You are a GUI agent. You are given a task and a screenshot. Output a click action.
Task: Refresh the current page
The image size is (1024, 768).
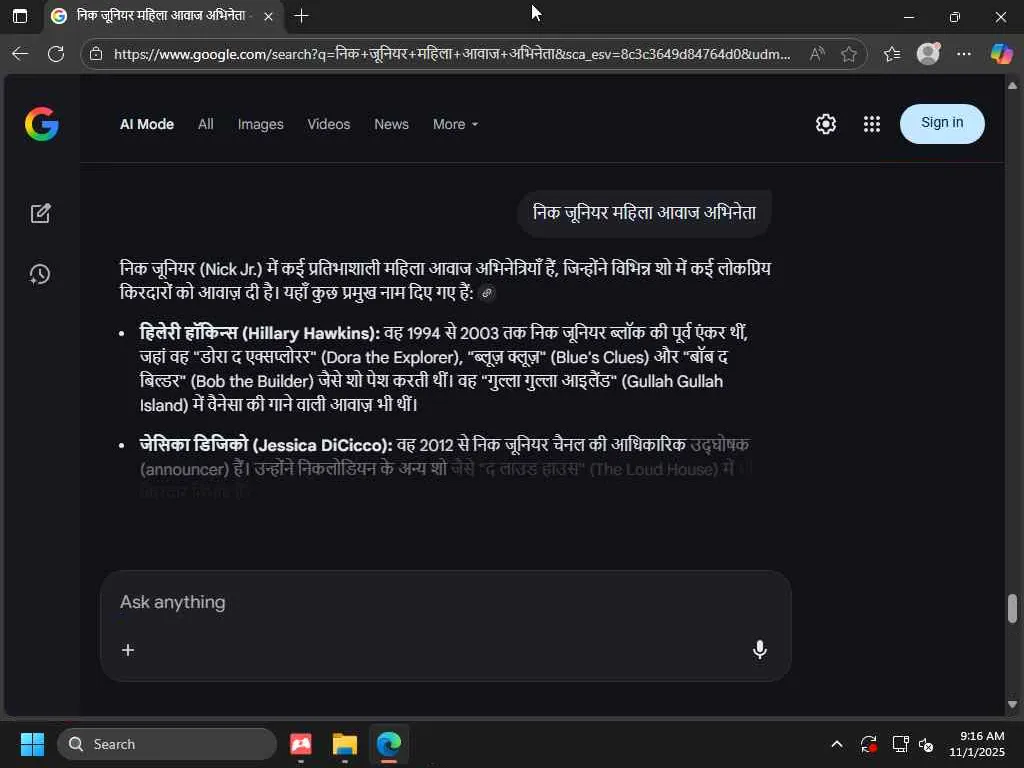click(56, 54)
